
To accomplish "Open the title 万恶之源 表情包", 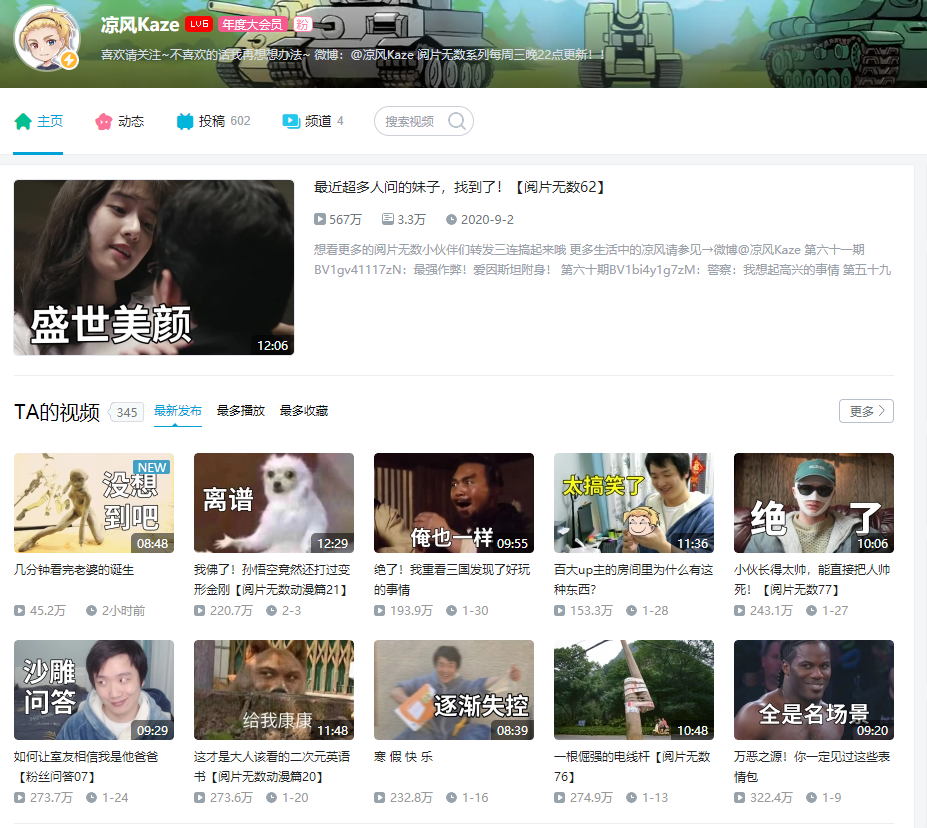I will click(x=812, y=767).
